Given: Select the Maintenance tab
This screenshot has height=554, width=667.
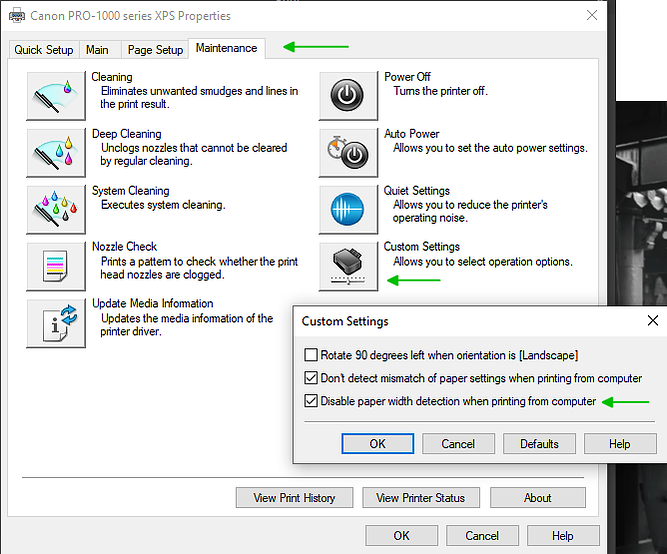Looking at the screenshot, I should tap(227, 48).
